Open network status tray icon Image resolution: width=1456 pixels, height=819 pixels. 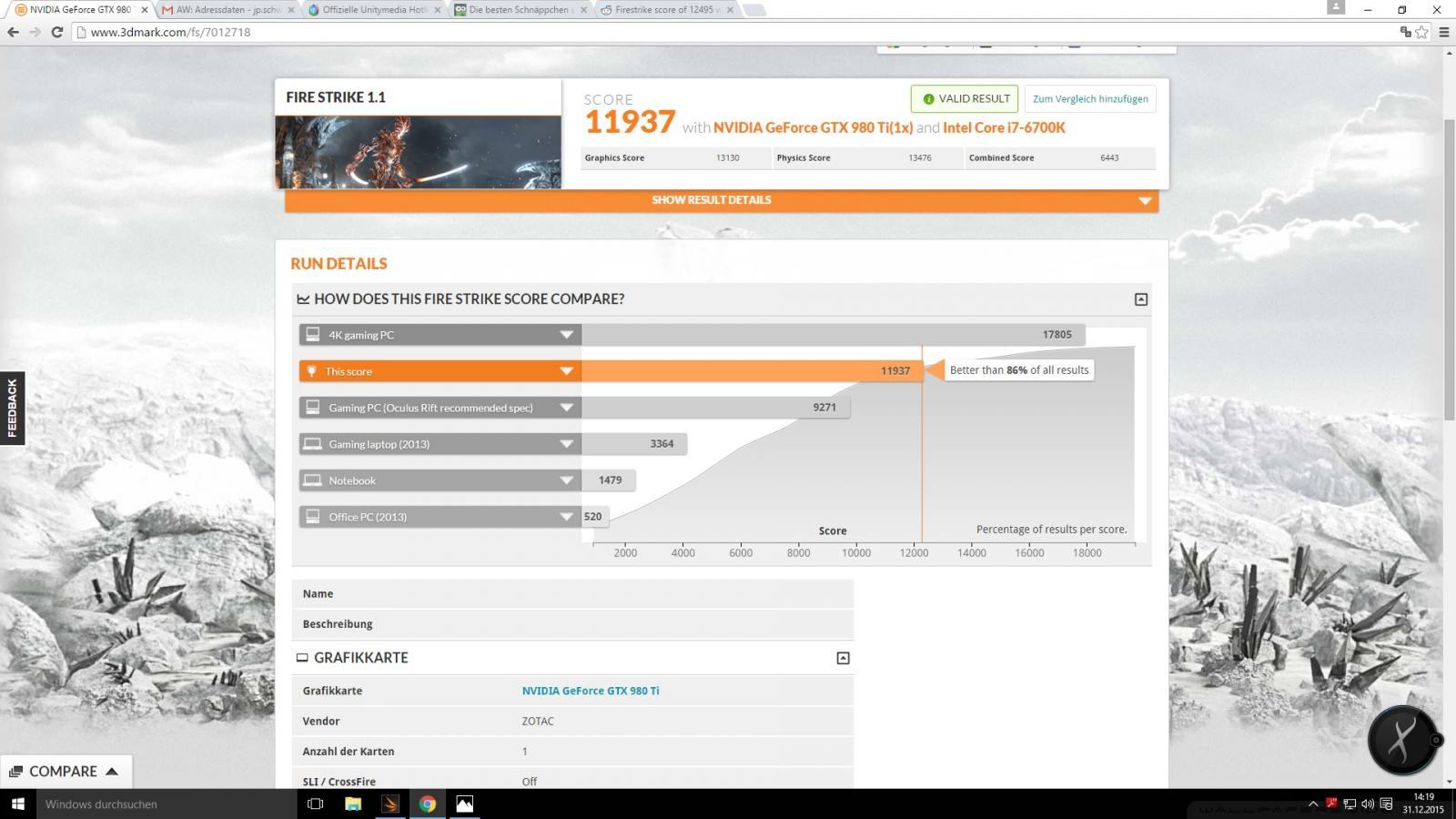1350,804
